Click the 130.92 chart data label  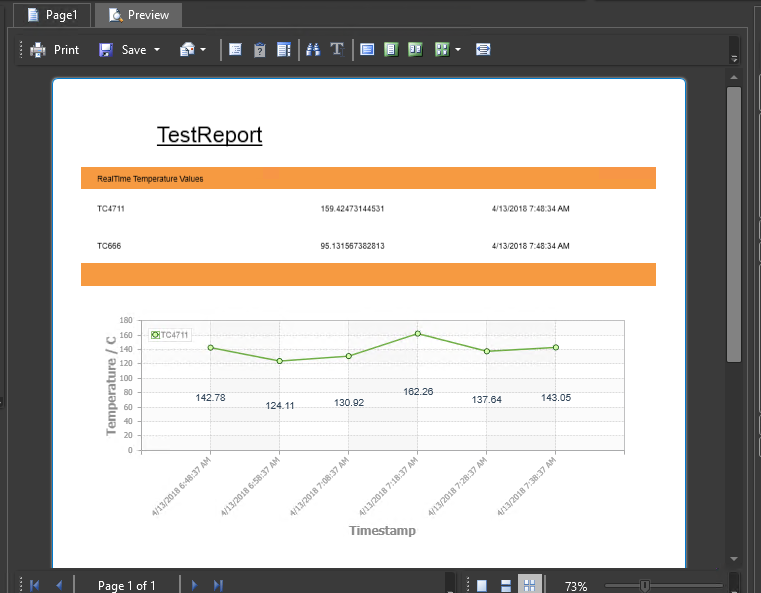click(349, 403)
